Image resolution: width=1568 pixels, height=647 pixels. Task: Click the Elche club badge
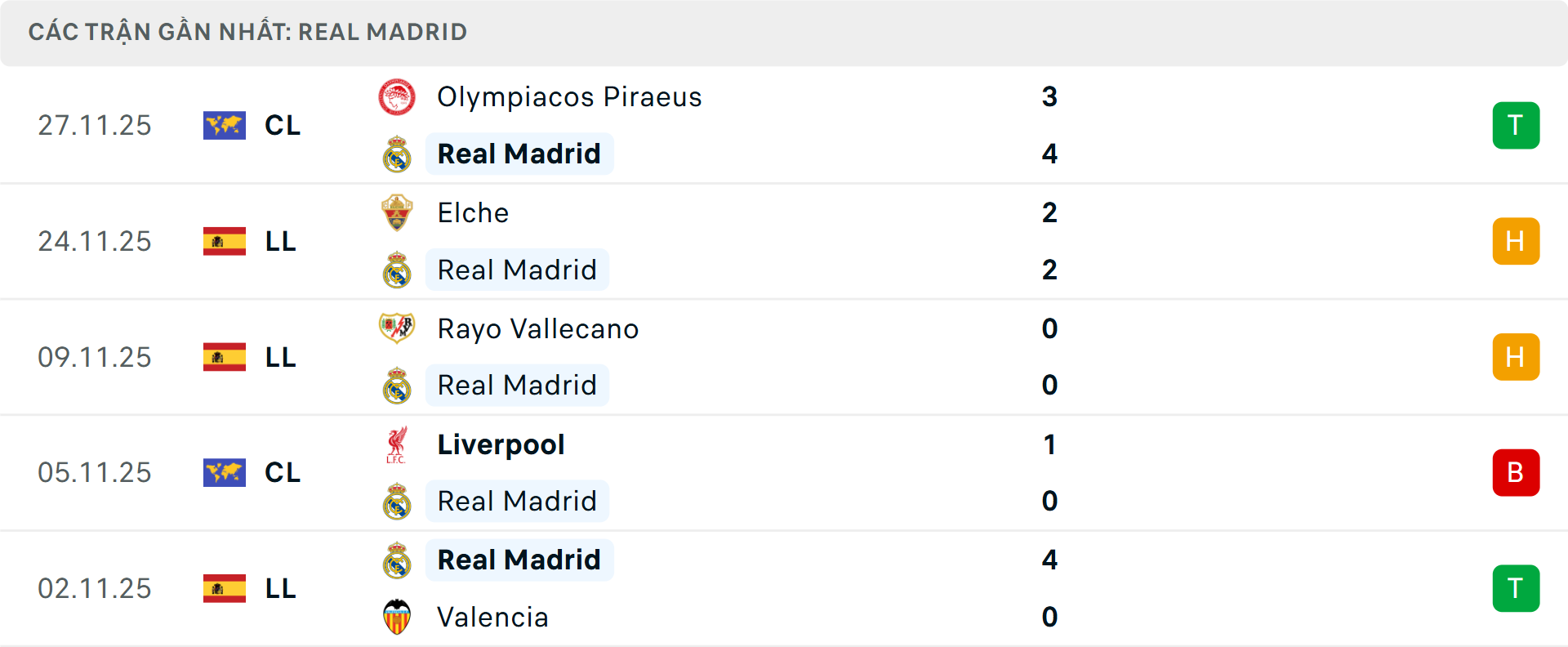pos(398,212)
